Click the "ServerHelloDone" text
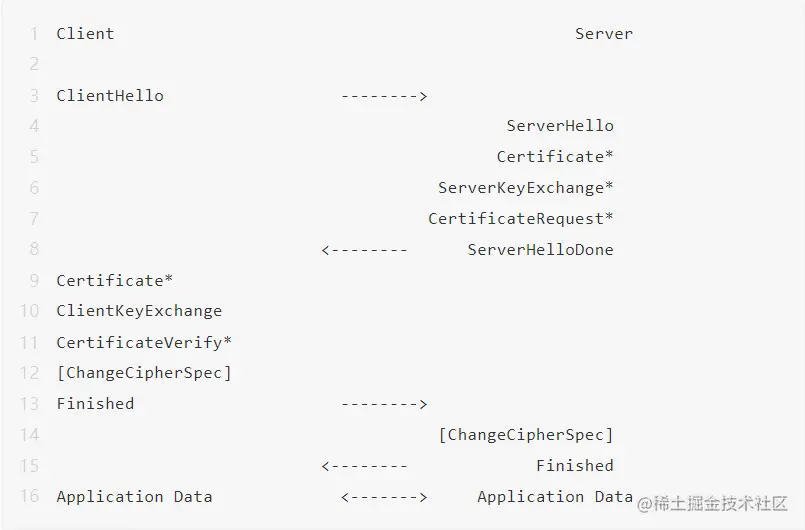 pos(540,249)
